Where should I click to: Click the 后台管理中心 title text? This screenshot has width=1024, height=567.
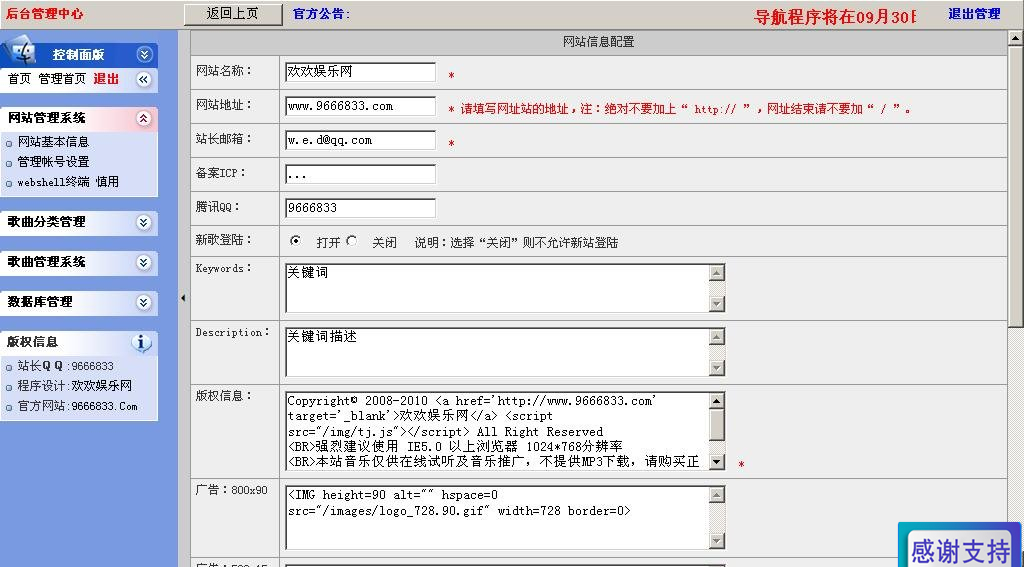tap(45, 13)
